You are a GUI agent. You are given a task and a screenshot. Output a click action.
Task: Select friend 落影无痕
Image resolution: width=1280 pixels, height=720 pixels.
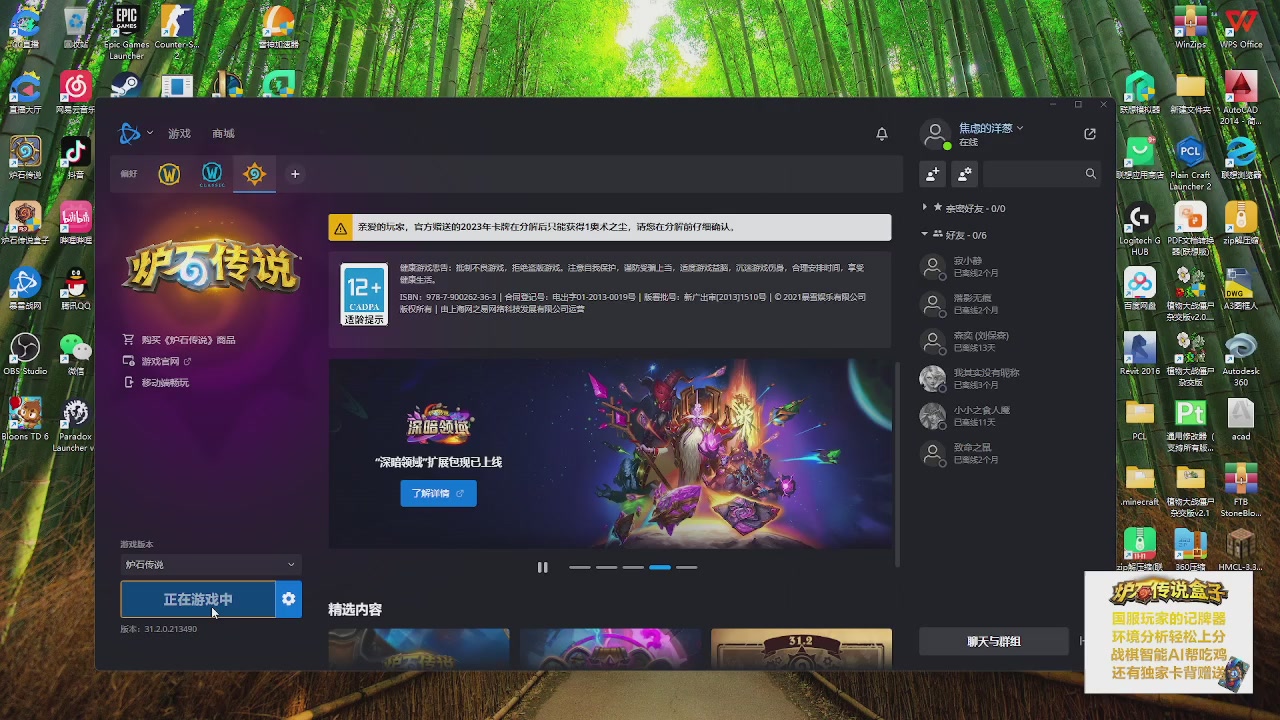pyautogui.click(x=1010, y=304)
